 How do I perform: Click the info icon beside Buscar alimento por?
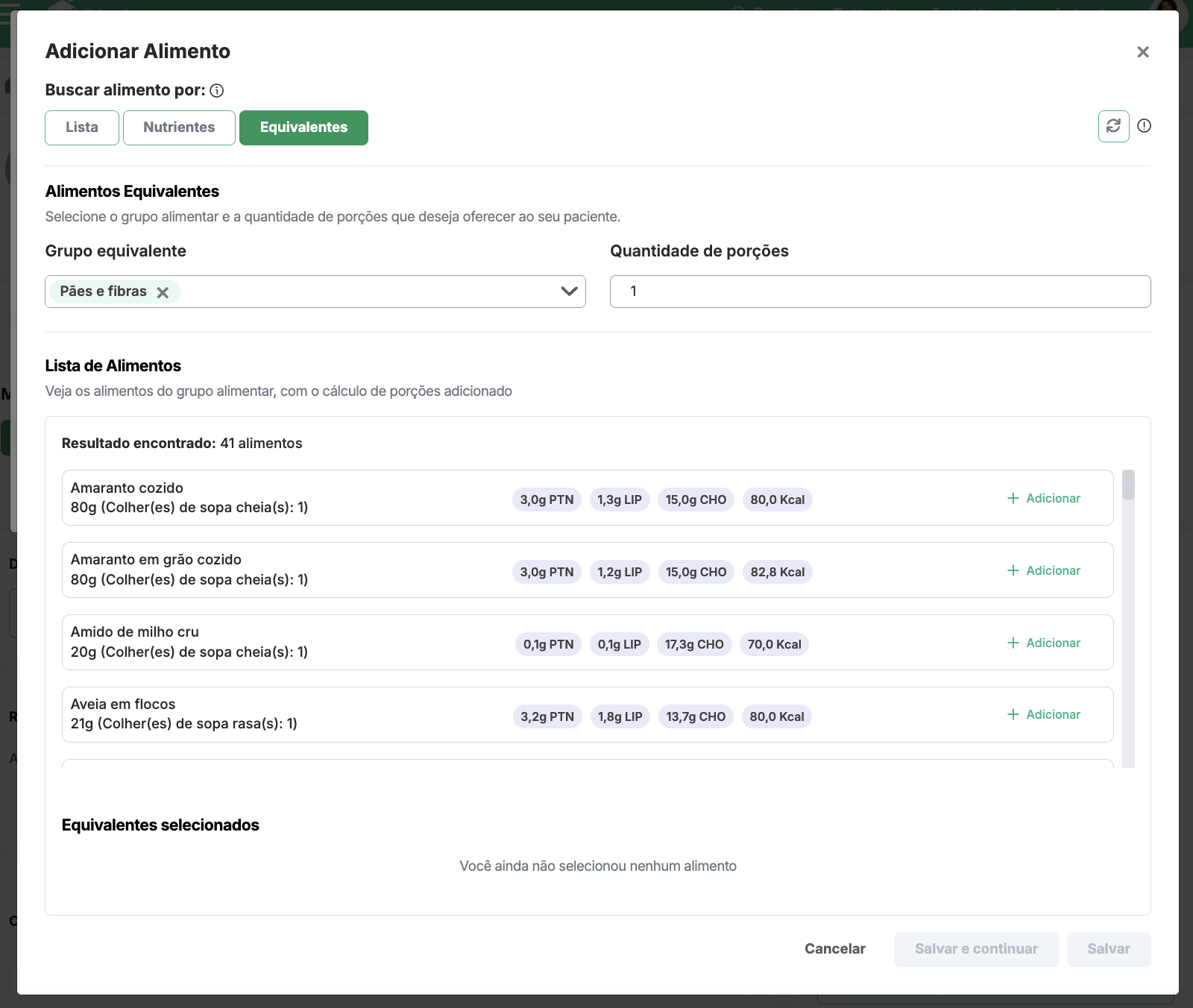(x=217, y=91)
